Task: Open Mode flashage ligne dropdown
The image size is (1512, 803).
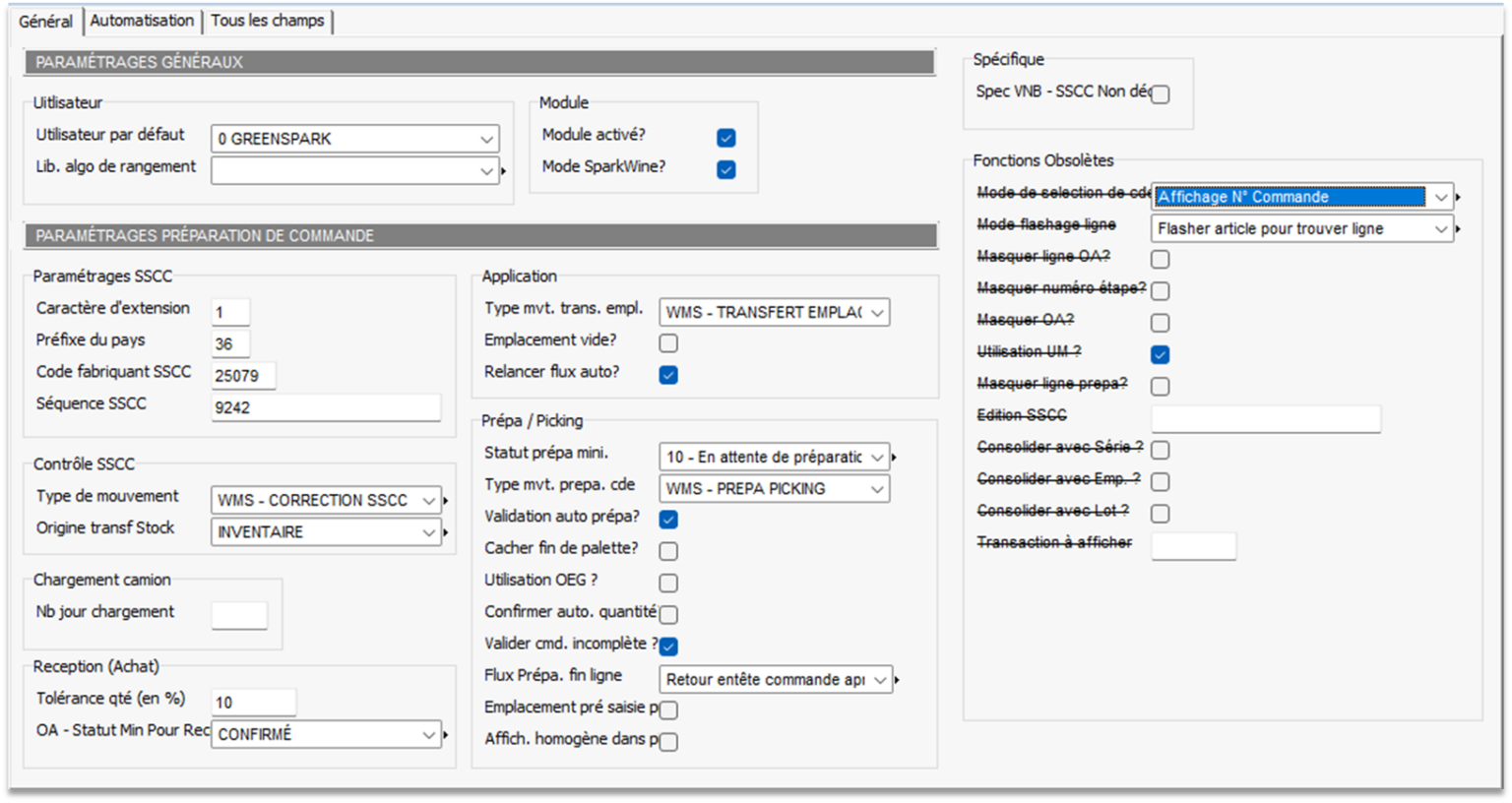Action: point(1440,228)
